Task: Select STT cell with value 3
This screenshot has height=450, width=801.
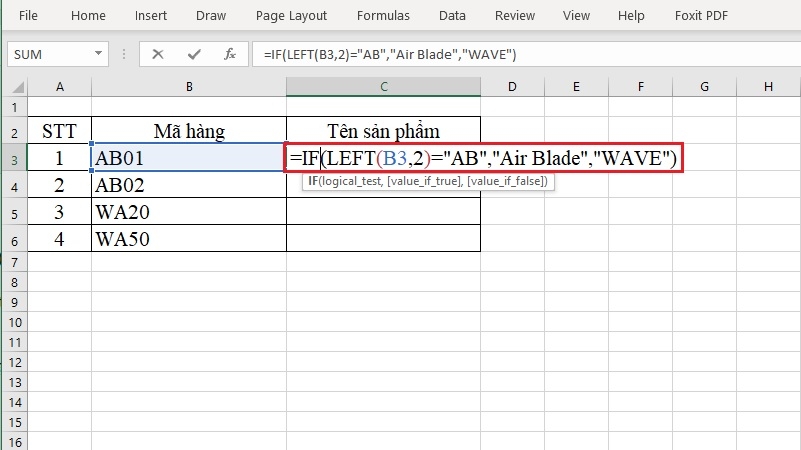Action: tap(60, 212)
